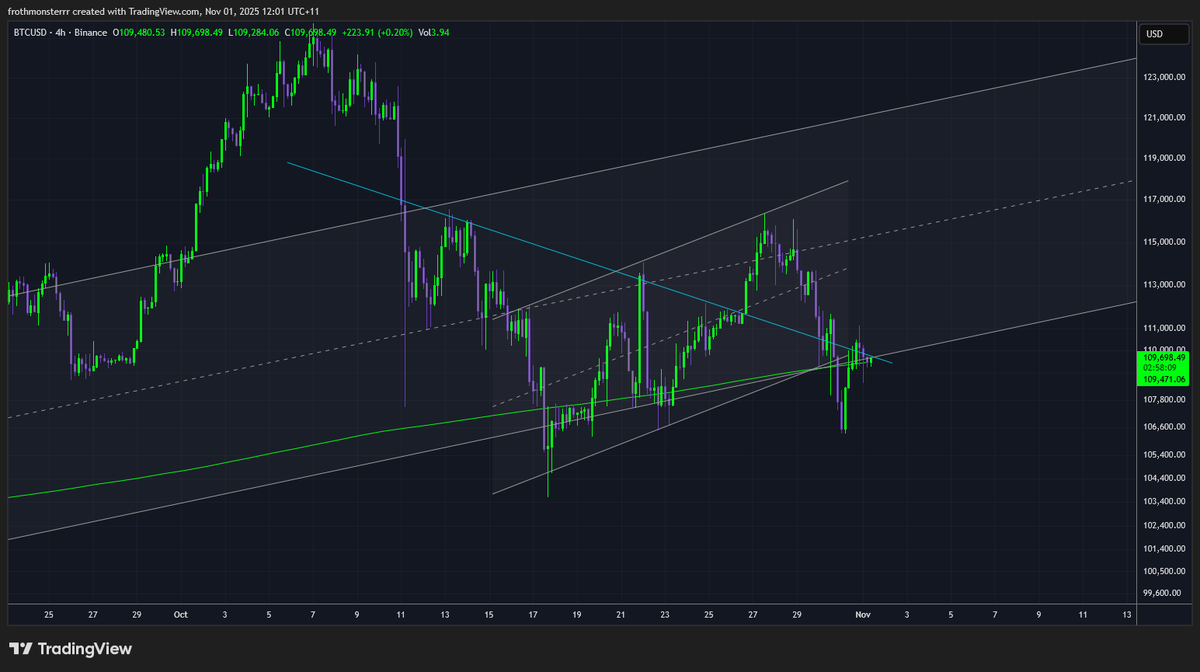Viewport: 1200px width, 672px height.
Task: Click the 15 date label on time axis
Action: (x=489, y=614)
